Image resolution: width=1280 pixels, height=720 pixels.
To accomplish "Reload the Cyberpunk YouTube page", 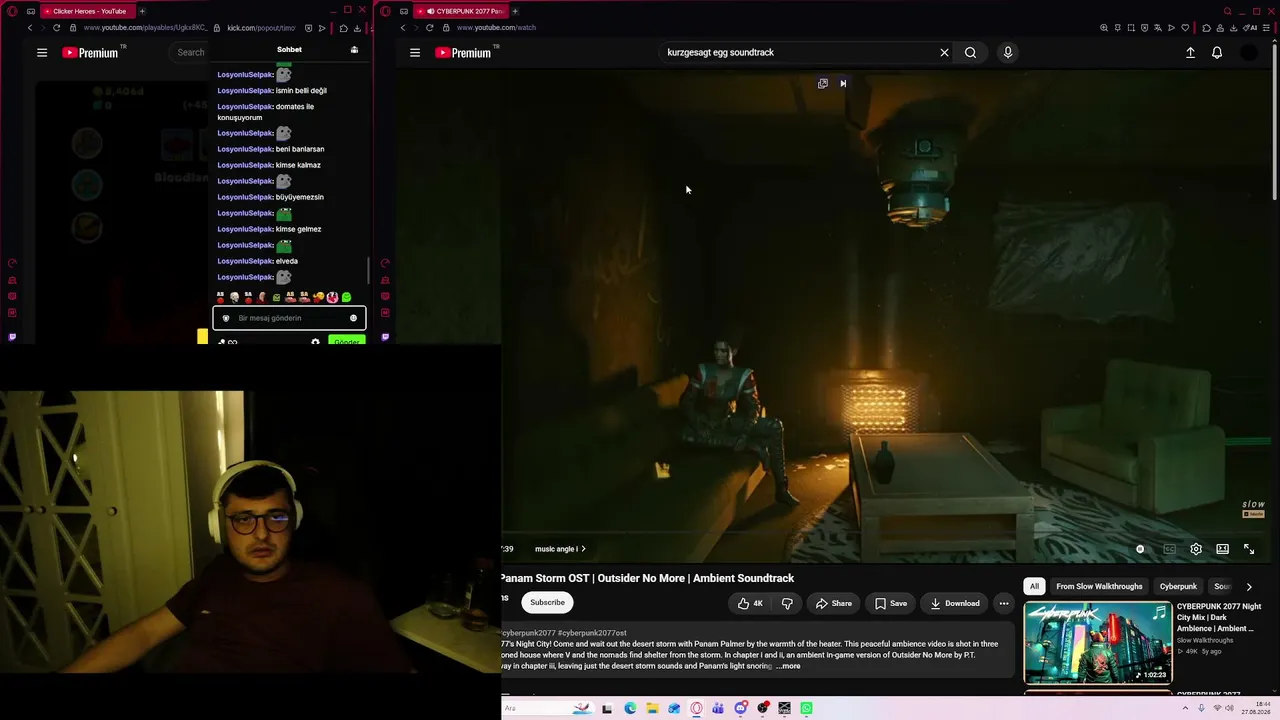I will (x=429, y=28).
